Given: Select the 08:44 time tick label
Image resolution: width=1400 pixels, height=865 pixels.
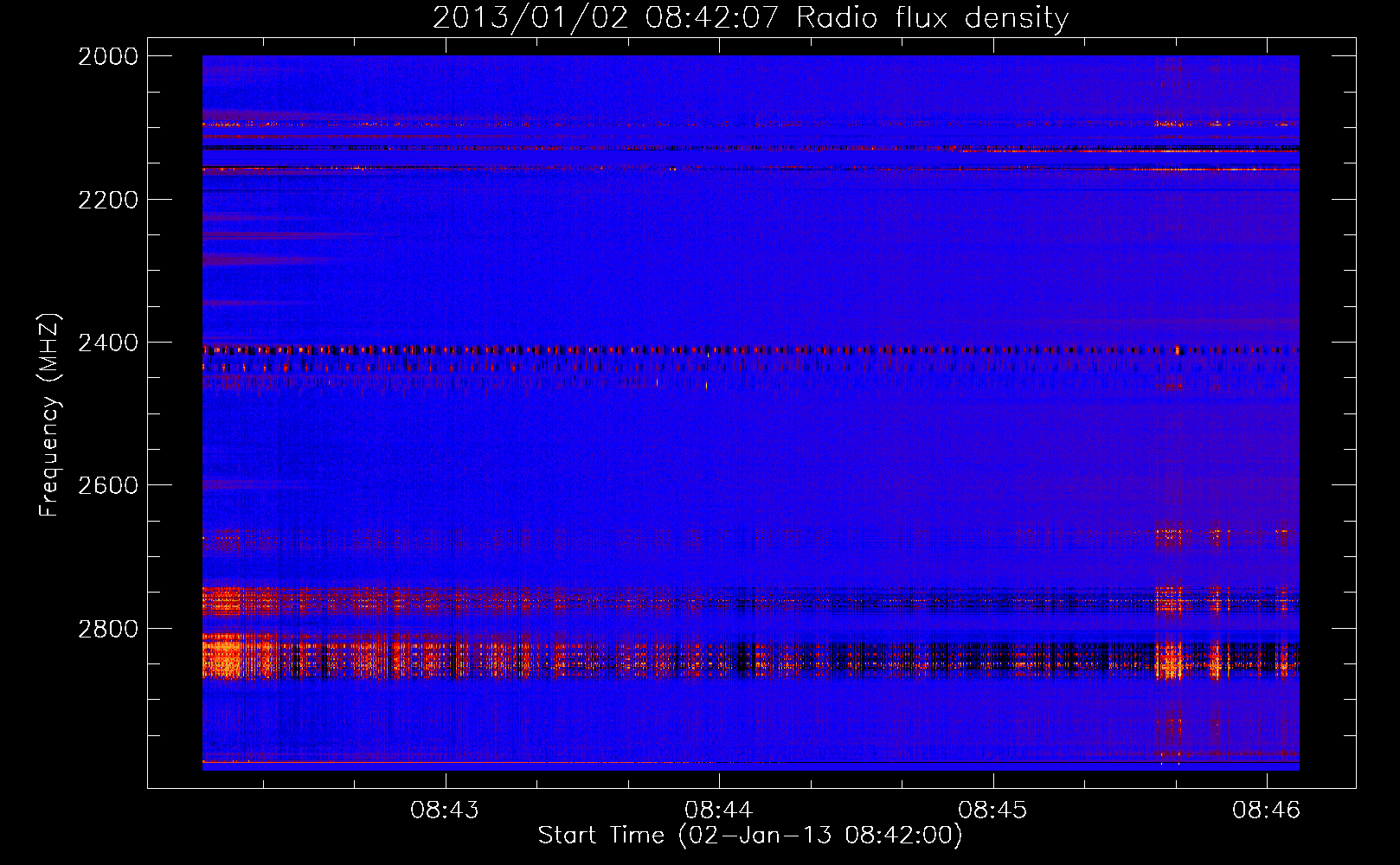Looking at the screenshot, I should point(719,810).
